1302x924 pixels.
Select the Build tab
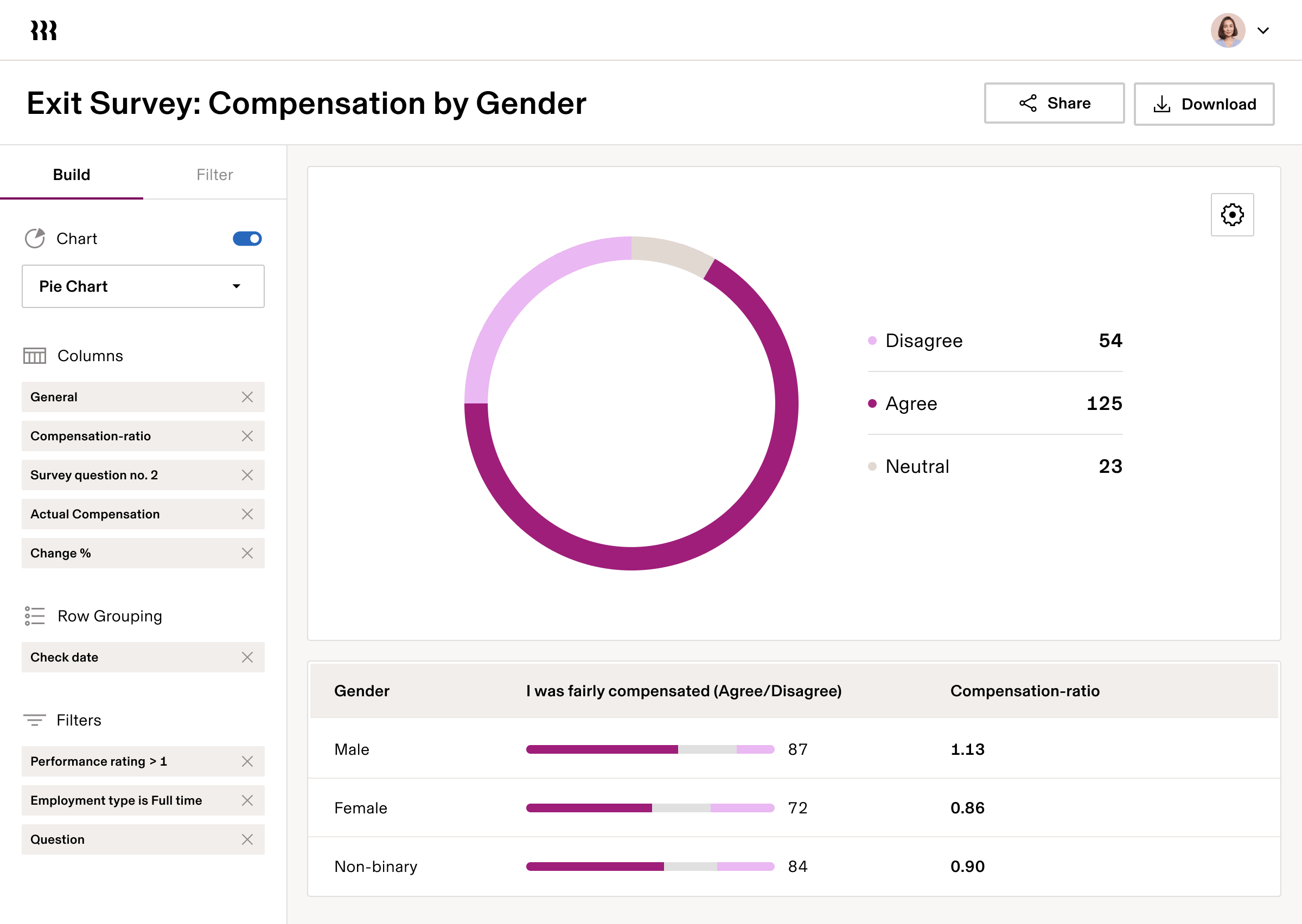pos(72,174)
